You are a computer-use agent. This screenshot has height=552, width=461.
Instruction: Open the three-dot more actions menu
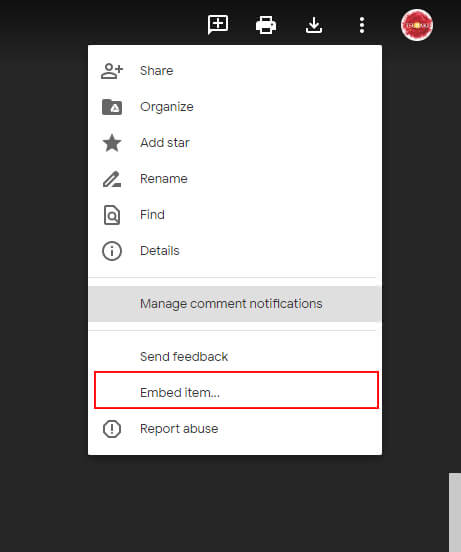362,25
